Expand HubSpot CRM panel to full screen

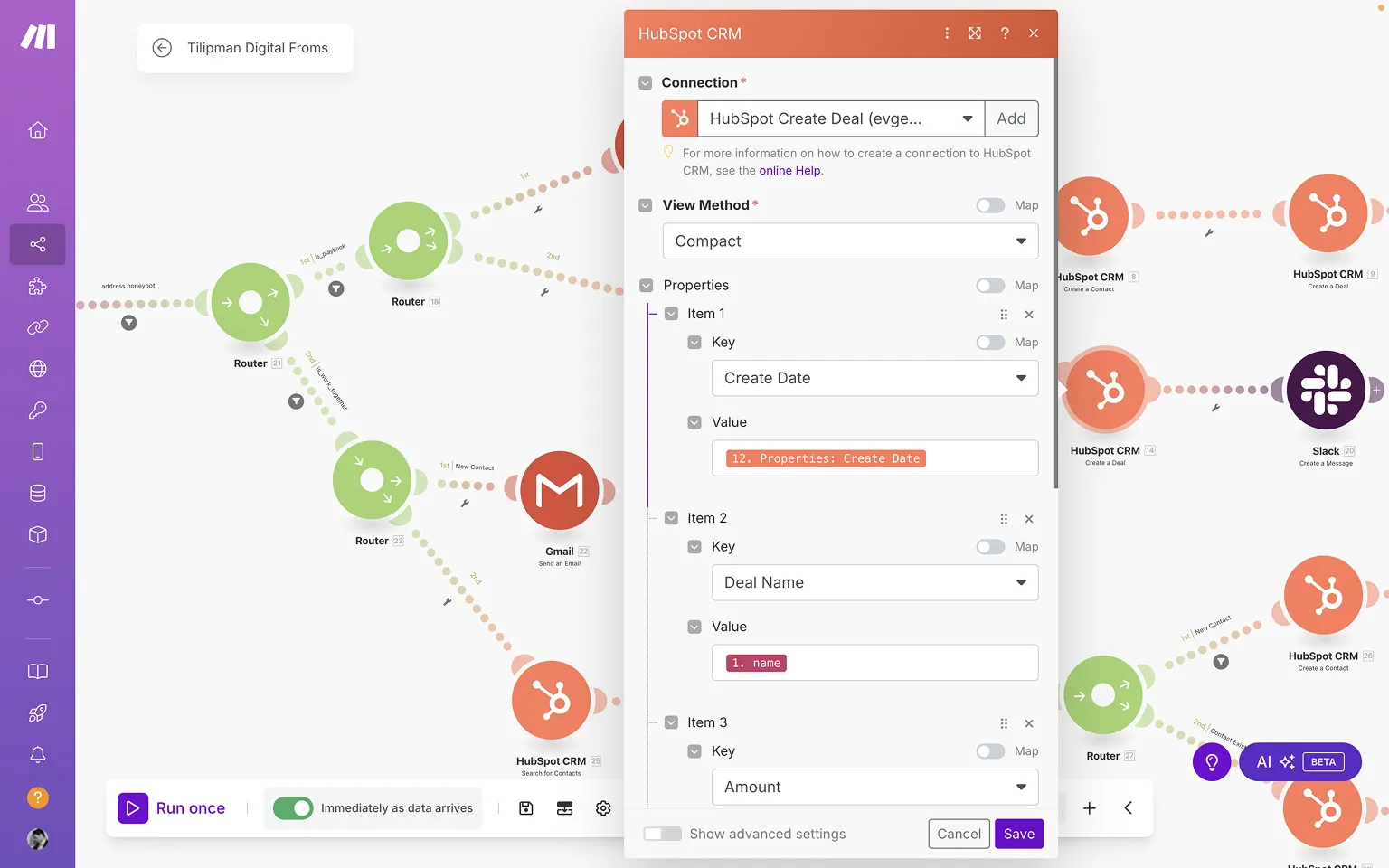975,33
